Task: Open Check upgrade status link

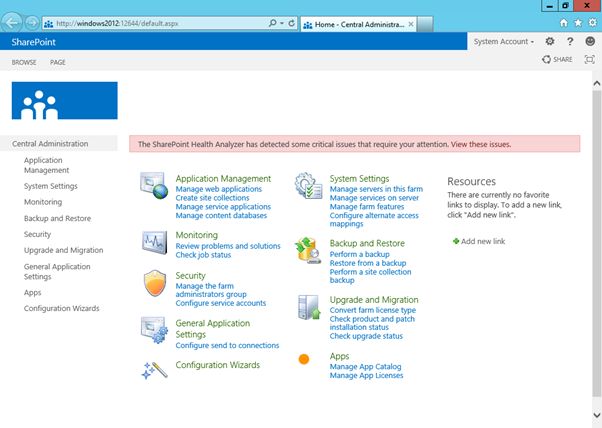Action: point(366,336)
